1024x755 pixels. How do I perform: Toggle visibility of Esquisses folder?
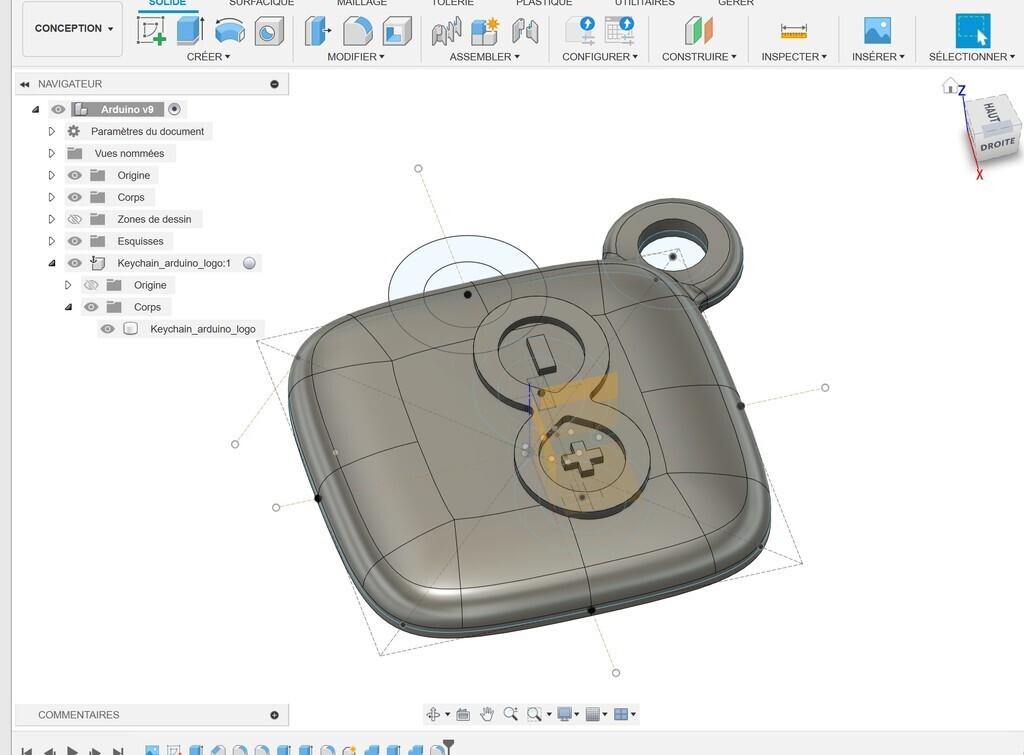[x=75, y=241]
